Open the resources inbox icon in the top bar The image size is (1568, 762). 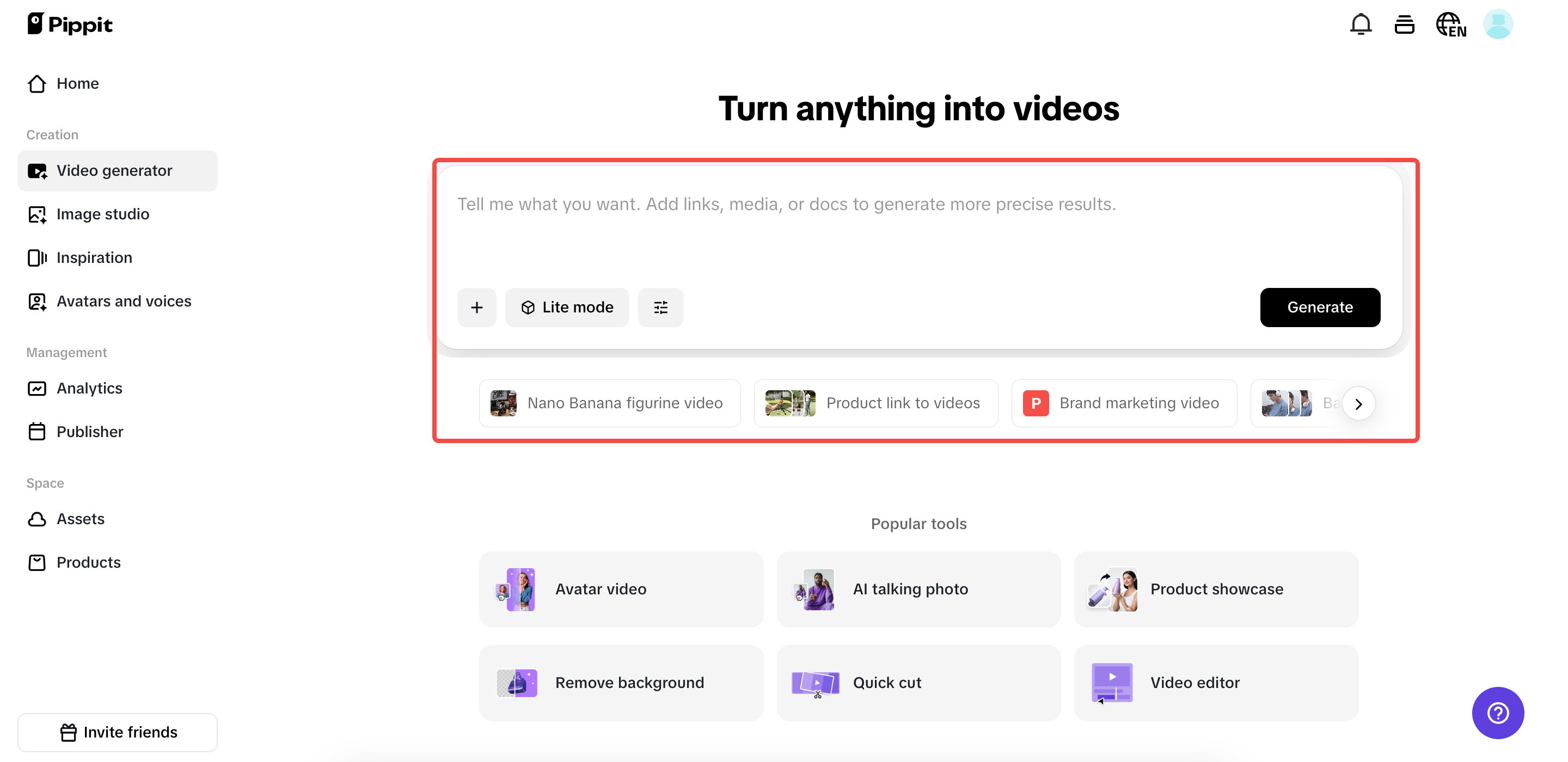(1404, 24)
